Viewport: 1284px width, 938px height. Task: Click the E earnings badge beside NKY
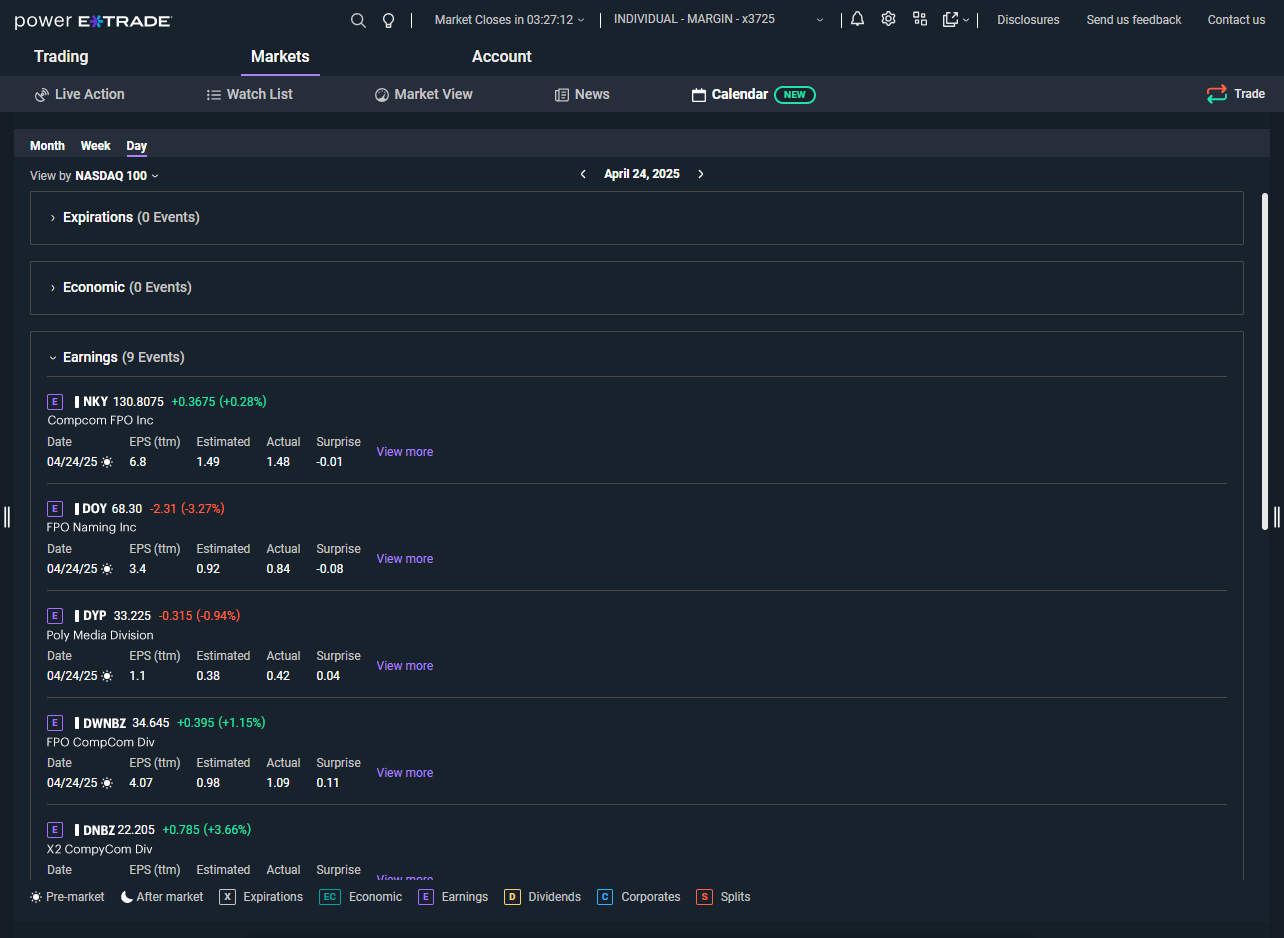point(55,402)
